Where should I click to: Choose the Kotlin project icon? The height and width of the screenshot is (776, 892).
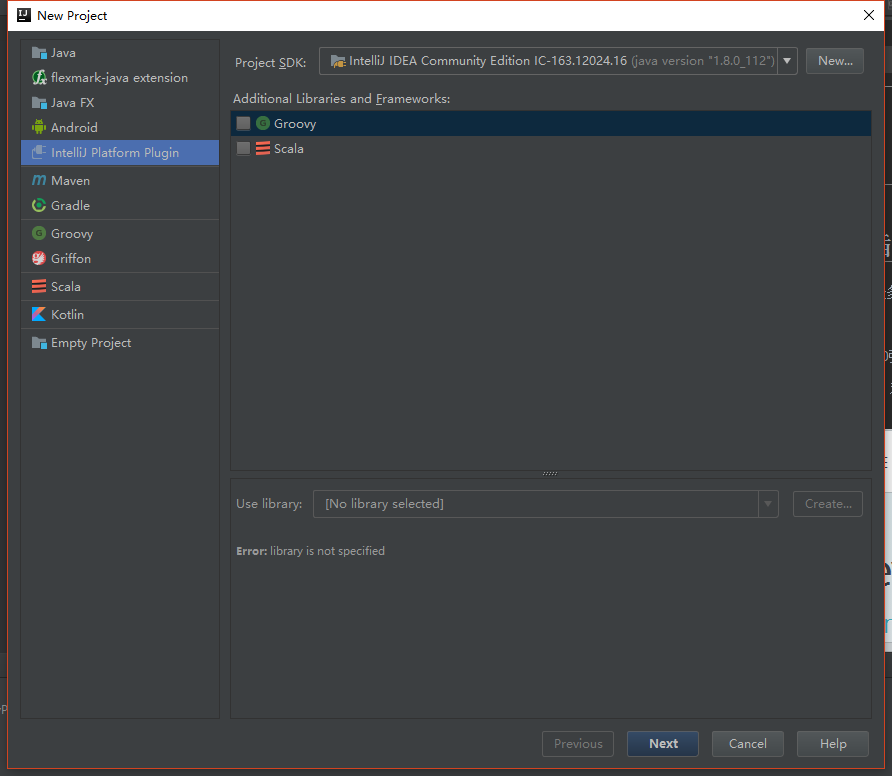(x=39, y=314)
